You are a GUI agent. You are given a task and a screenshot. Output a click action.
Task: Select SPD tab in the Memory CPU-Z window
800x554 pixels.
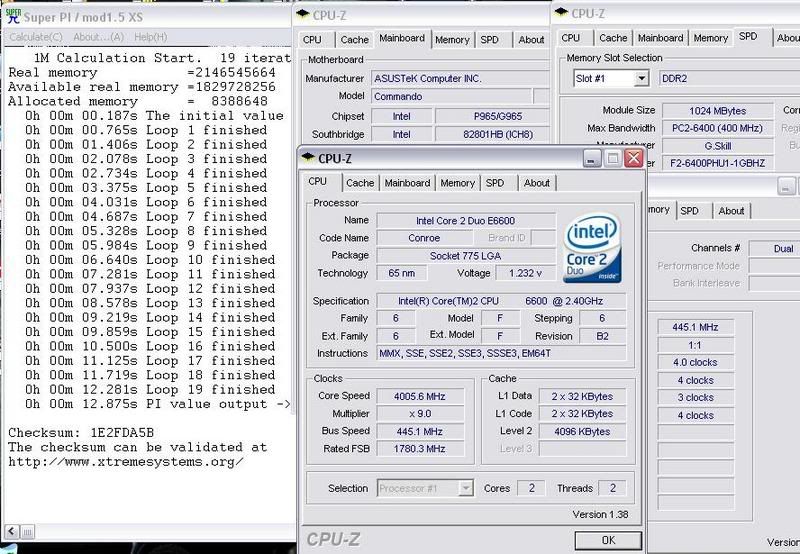coord(689,211)
